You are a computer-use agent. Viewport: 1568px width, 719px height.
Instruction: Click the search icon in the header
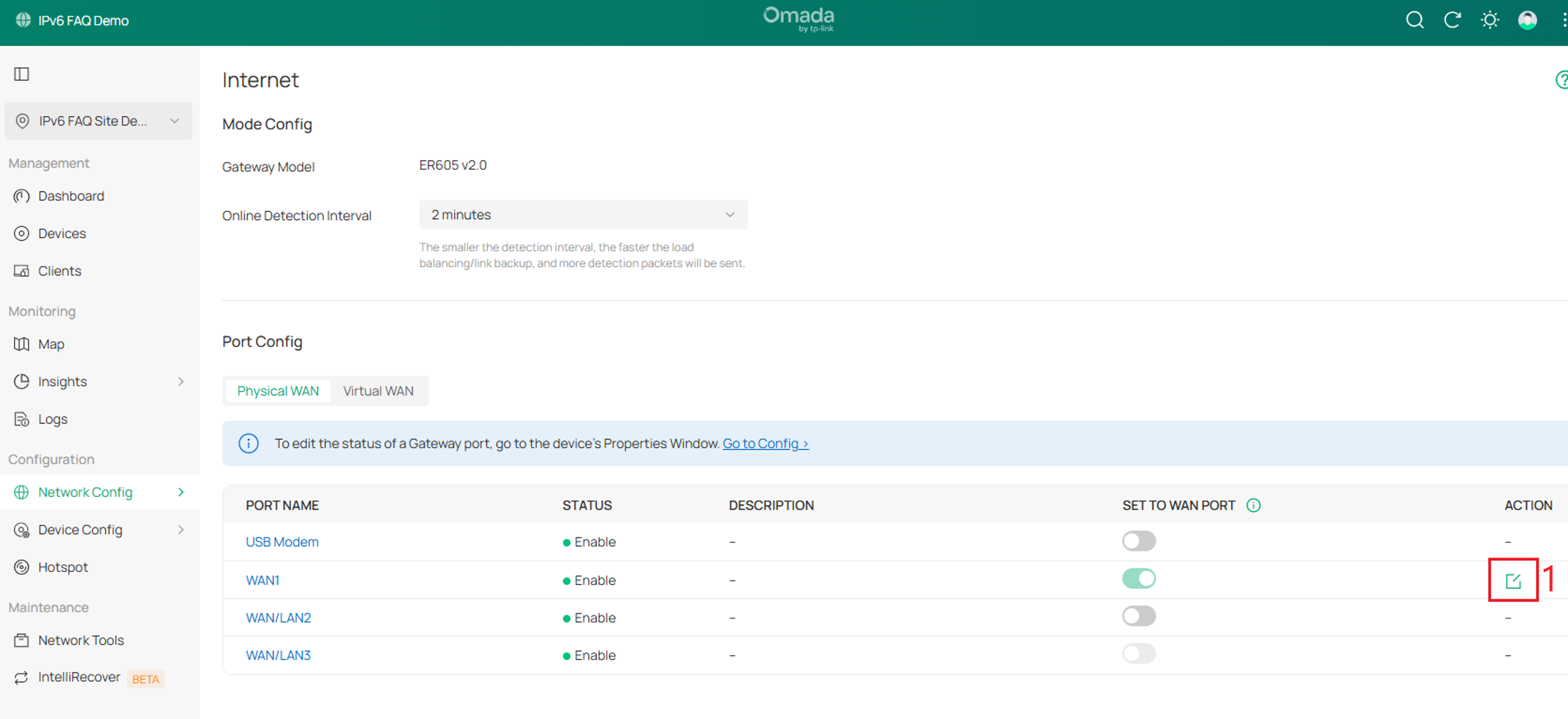click(x=1415, y=20)
